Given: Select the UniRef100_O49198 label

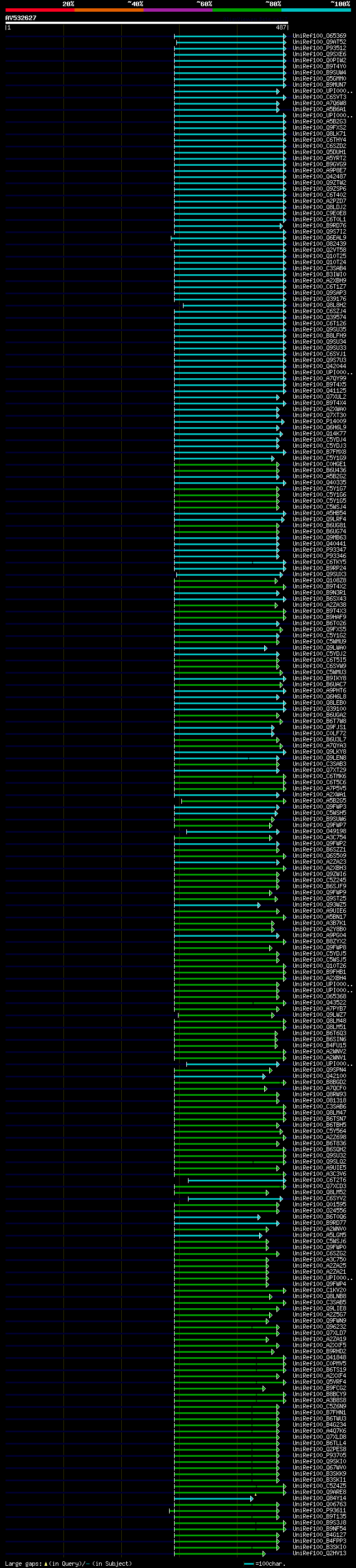Looking at the screenshot, I should tap(319, 832).
